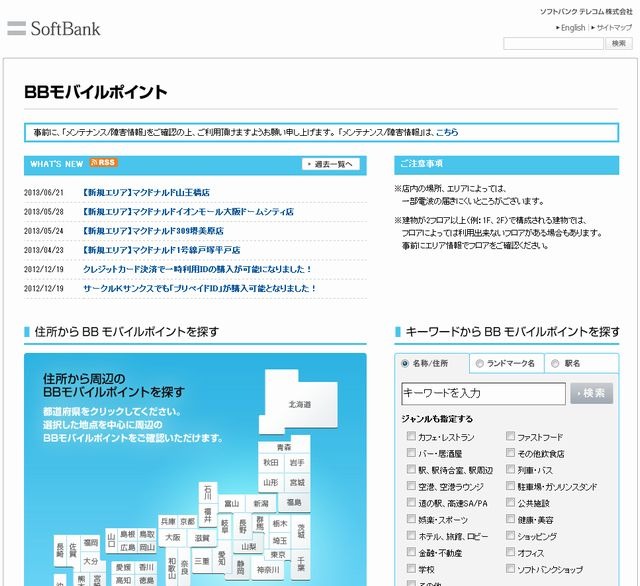
Task: Check the 学校 genre
Action: tap(411, 568)
